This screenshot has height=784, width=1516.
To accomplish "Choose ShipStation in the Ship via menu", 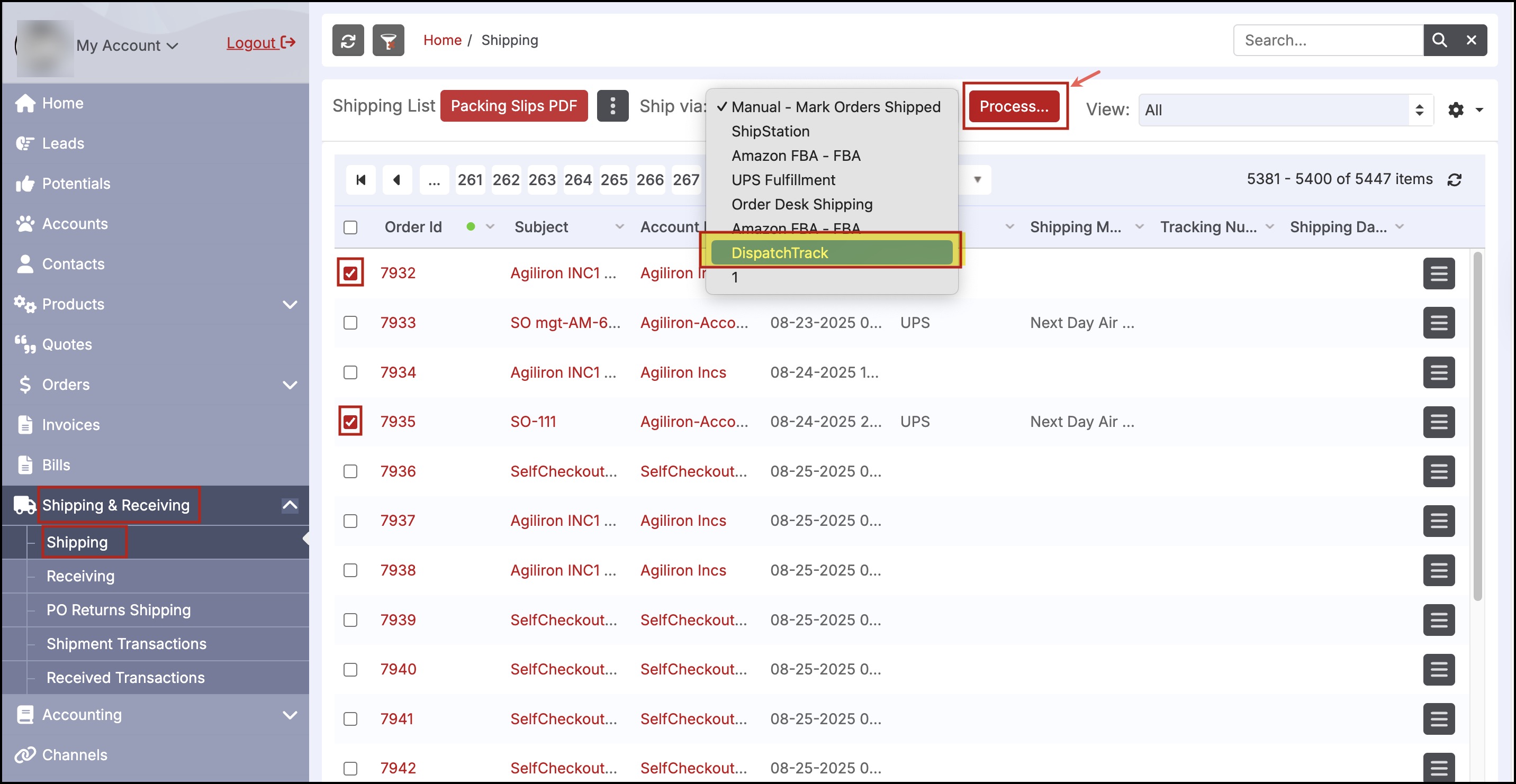I will (x=770, y=131).
